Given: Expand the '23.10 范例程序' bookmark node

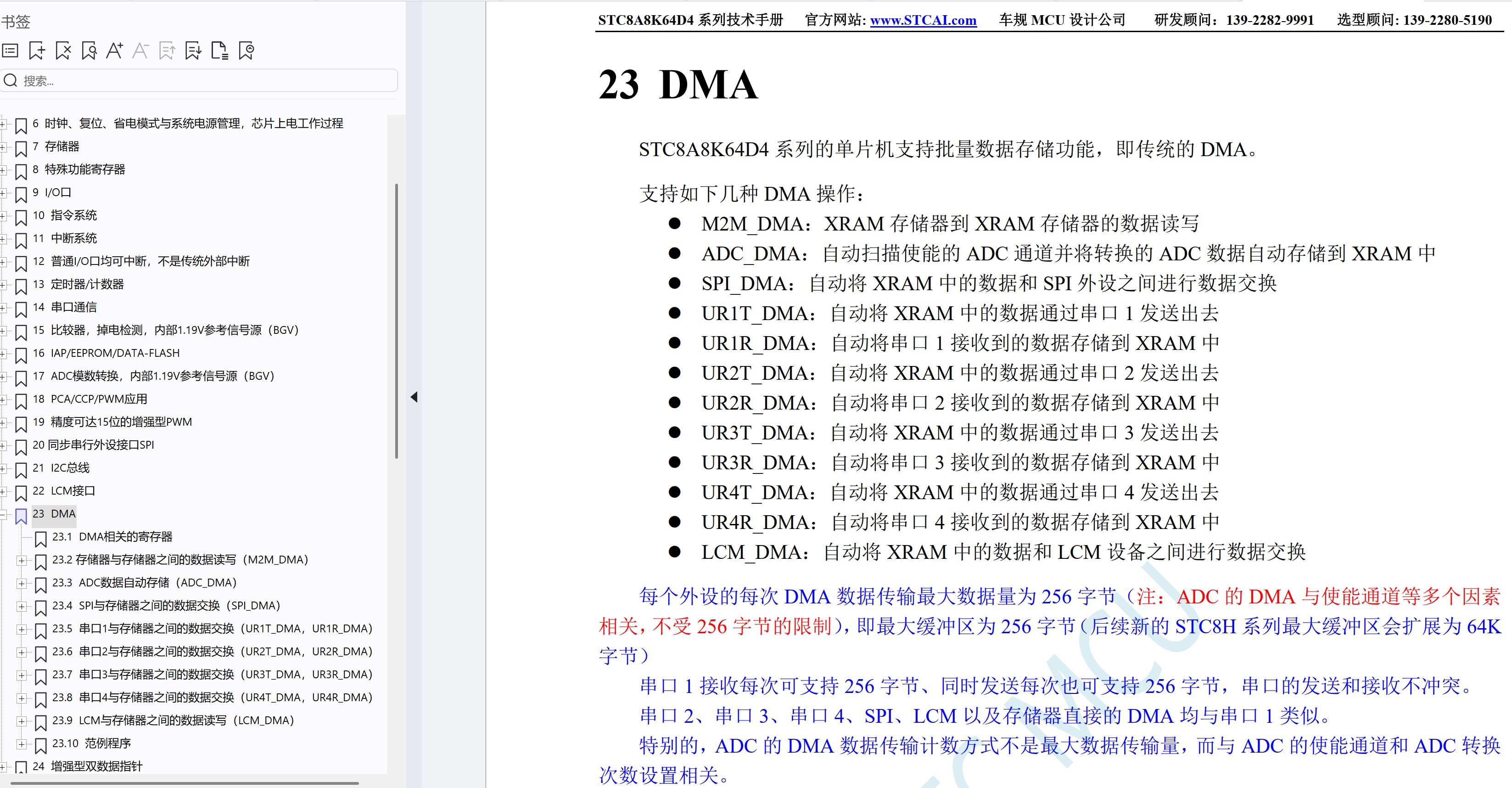Looking at the screenshot, I should coord(22,743).
